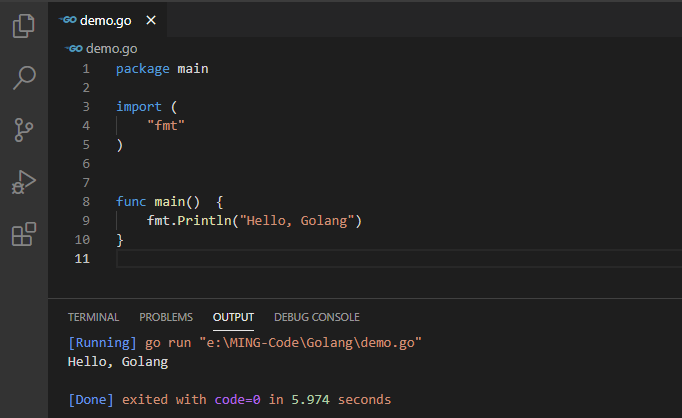This screenshot has height=418, width=682.
Task: Open the Source Control view
Action: tap(23, 130)
